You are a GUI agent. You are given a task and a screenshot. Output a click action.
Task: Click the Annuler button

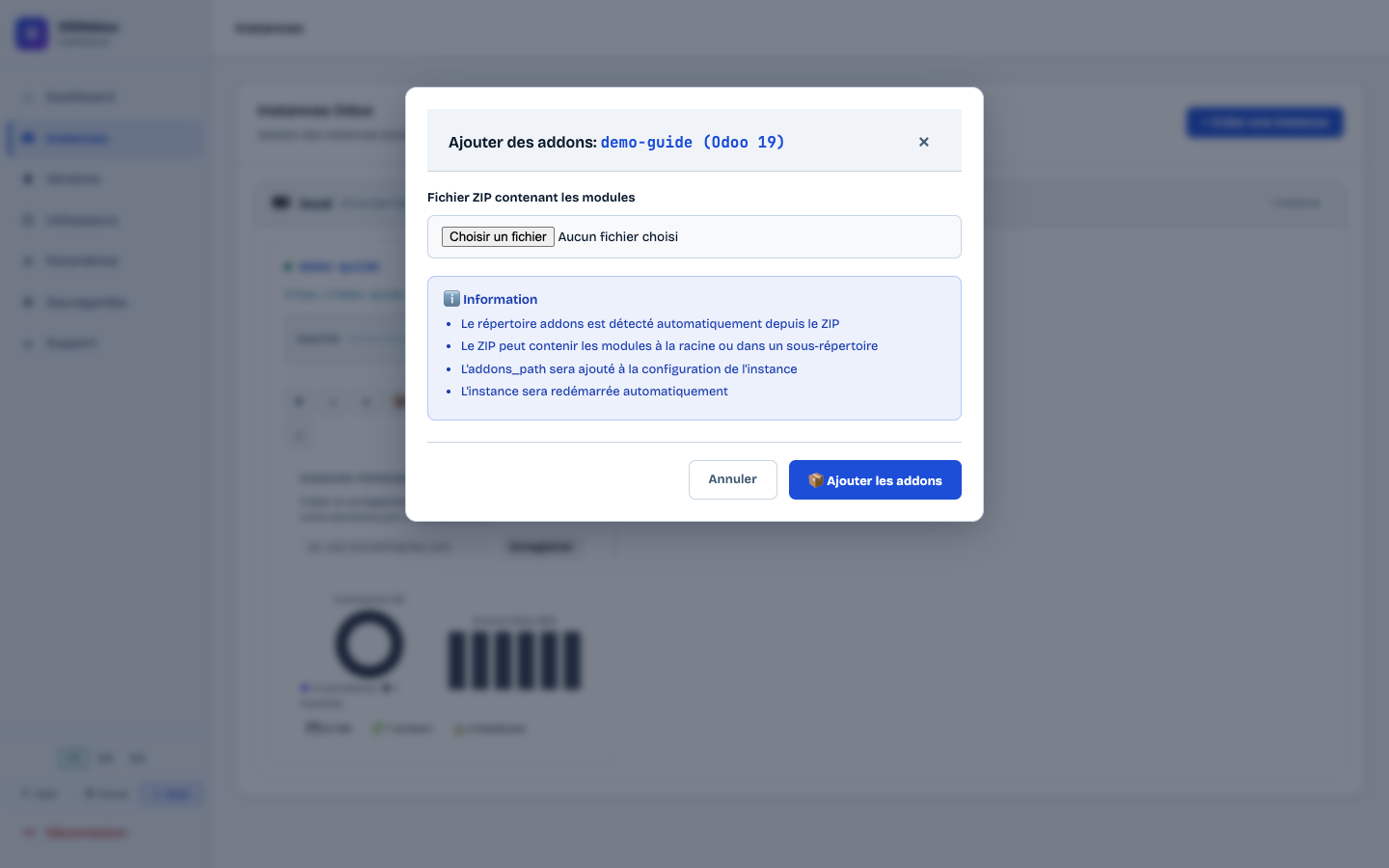pos(733,479)
